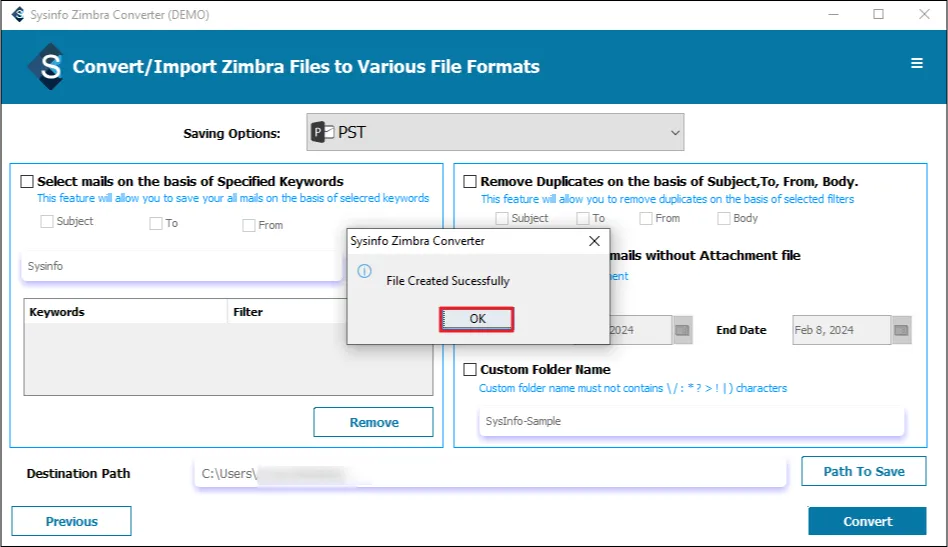Check the Body filter checkbox
The image size is (948, 547).
[723, 218]
